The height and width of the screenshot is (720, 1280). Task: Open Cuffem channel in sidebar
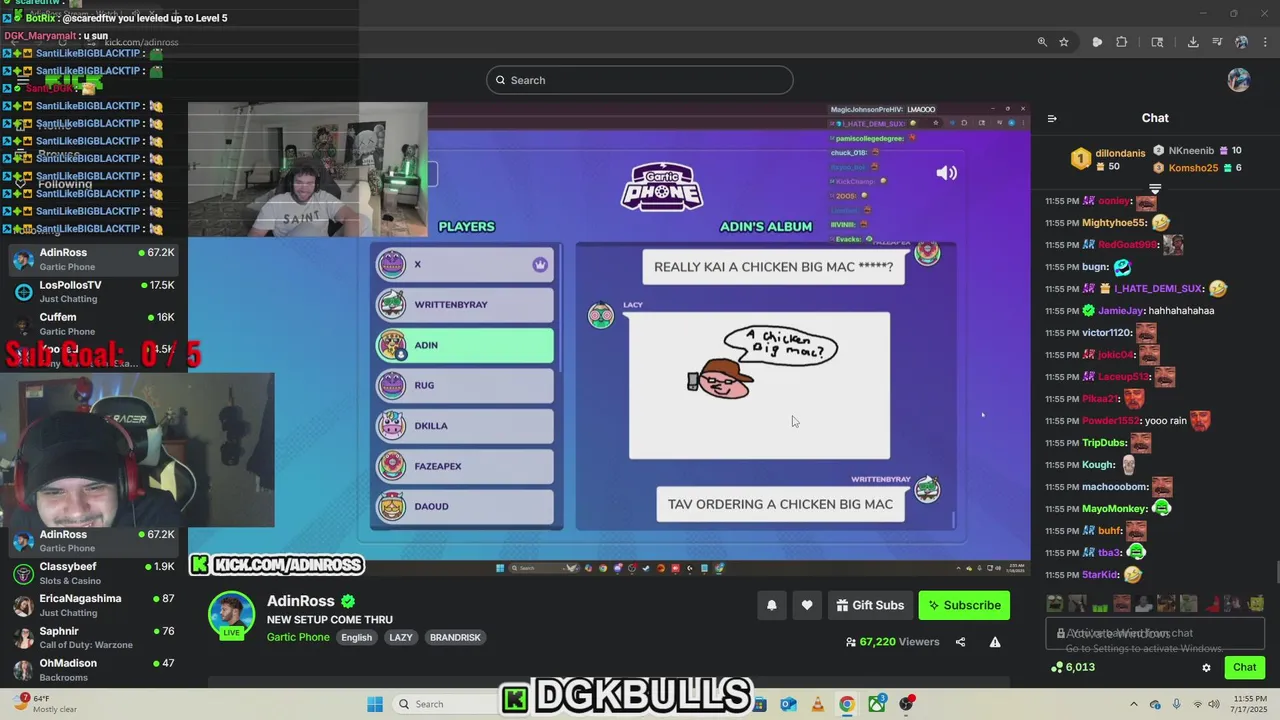tap(94, 323)
